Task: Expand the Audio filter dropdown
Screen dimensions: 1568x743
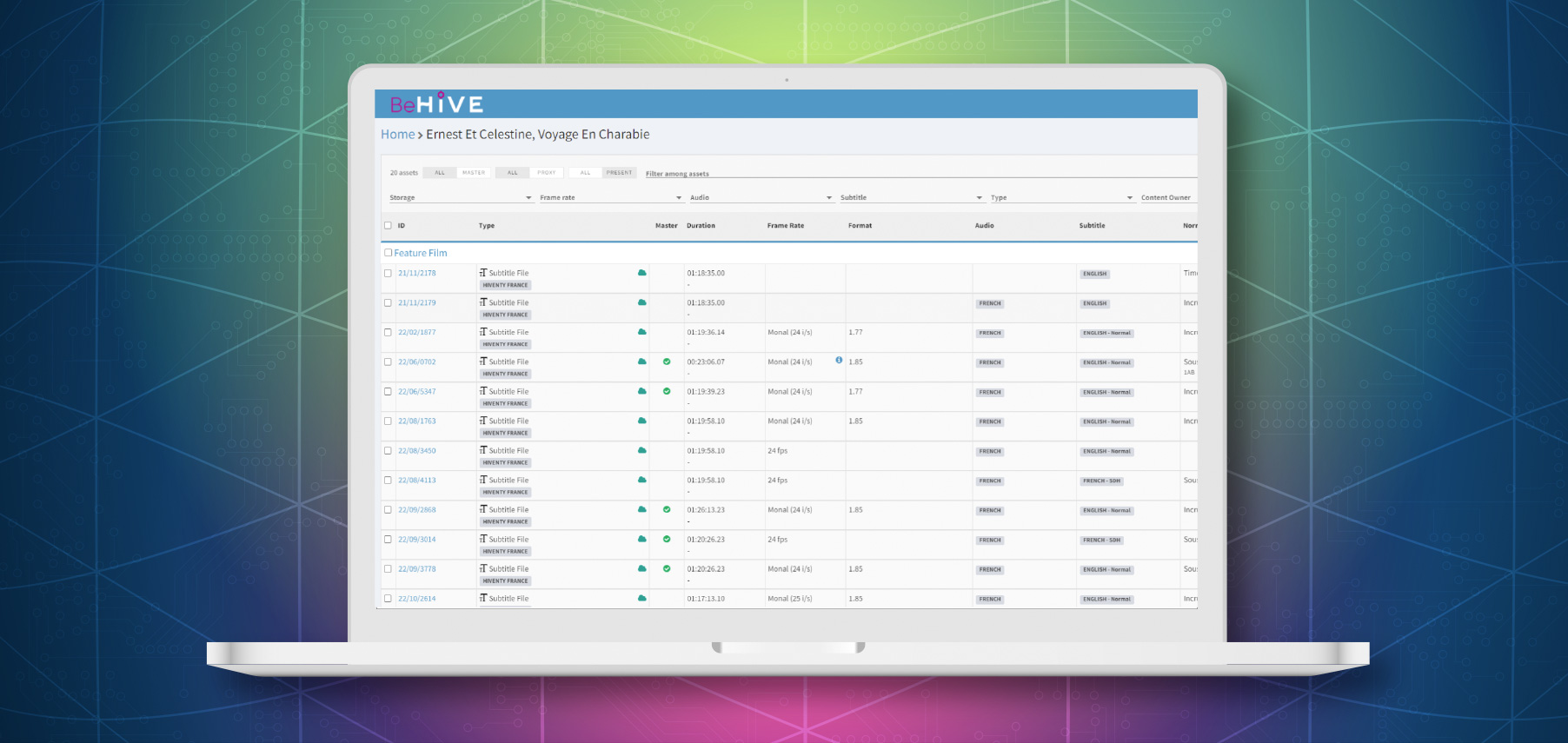Action: point(761,197)
